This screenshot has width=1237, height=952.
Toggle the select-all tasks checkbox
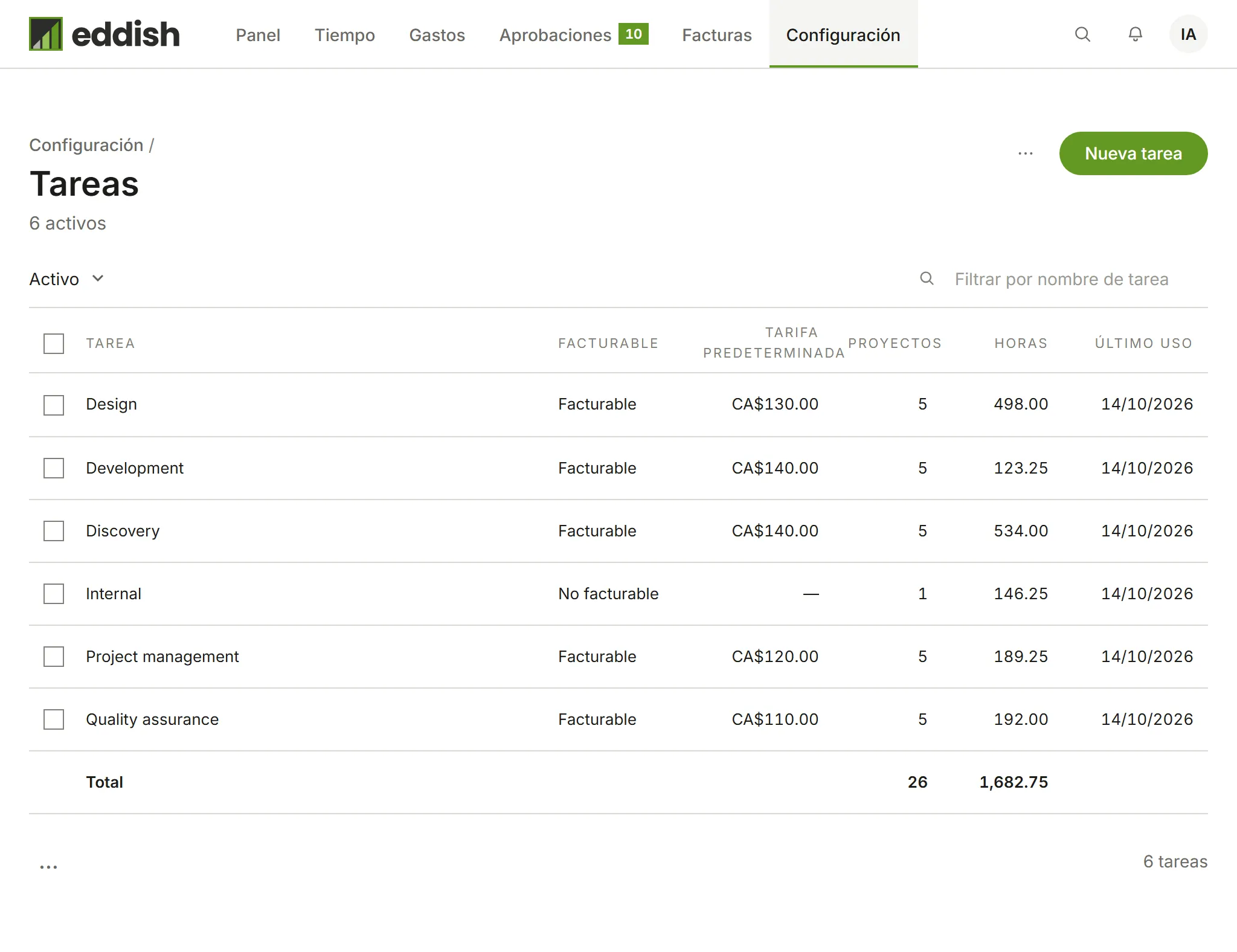click(x=54, y=344)
